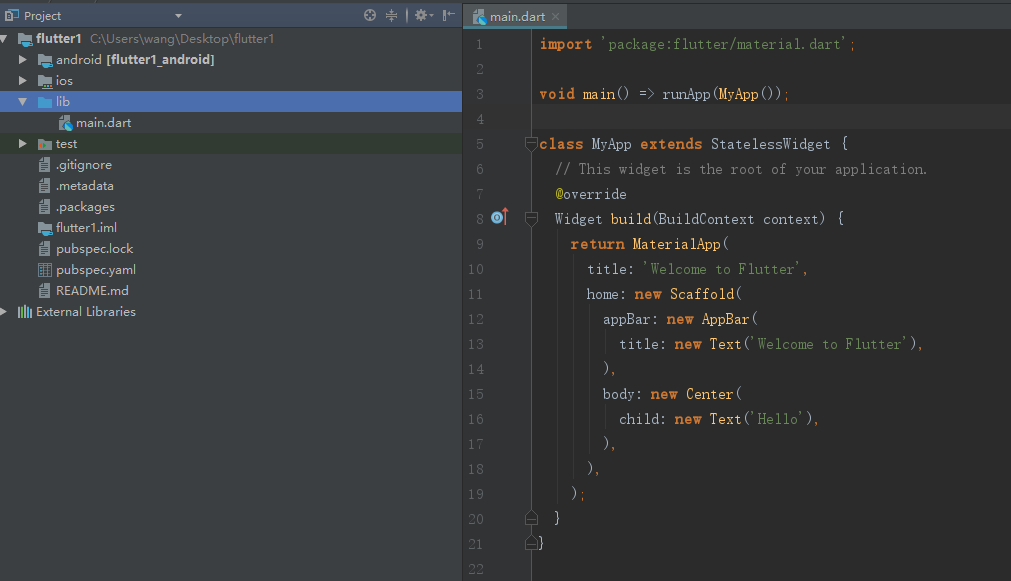Collapse the flutter1 root project node
Screen dimensions: 1011x581
point(4,39)
